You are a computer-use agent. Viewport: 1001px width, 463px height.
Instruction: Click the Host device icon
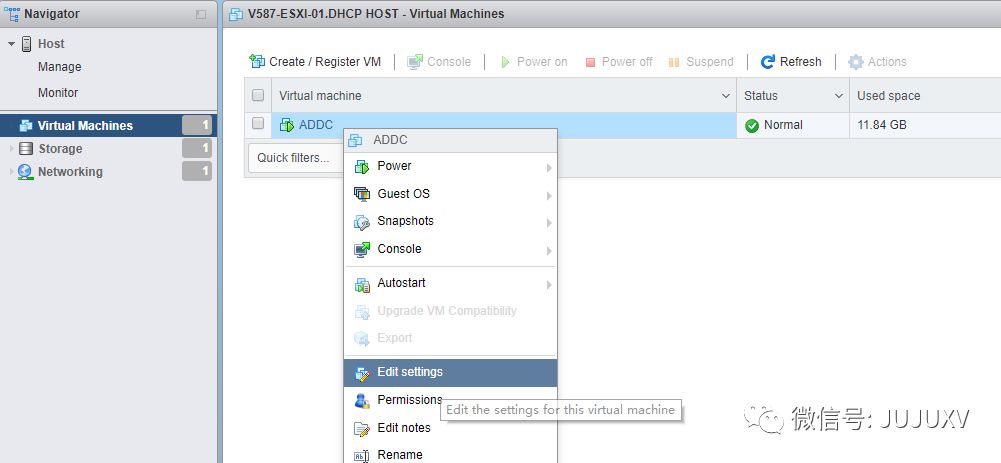pos(27,43)
